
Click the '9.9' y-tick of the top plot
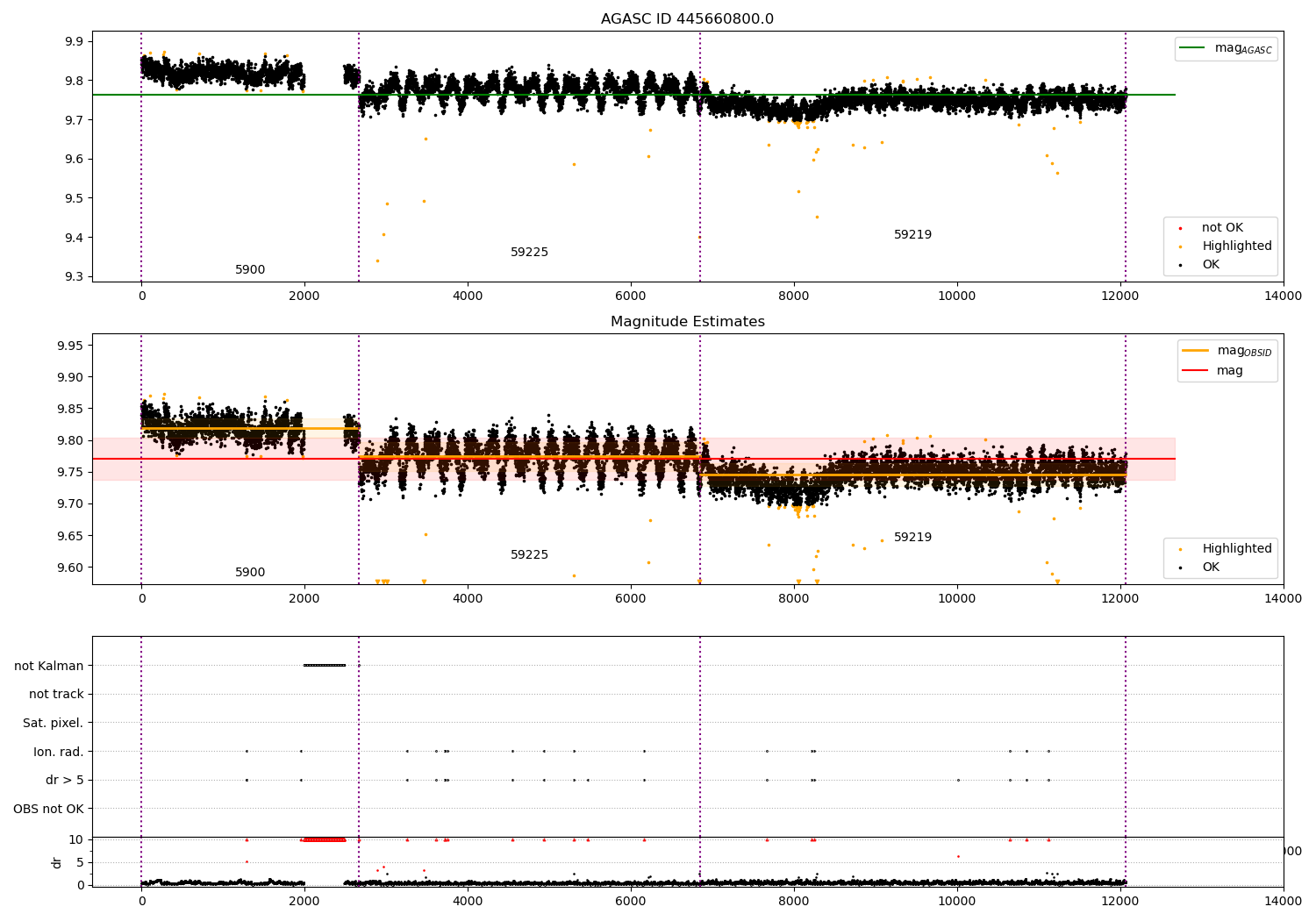[x=75, y=41]
